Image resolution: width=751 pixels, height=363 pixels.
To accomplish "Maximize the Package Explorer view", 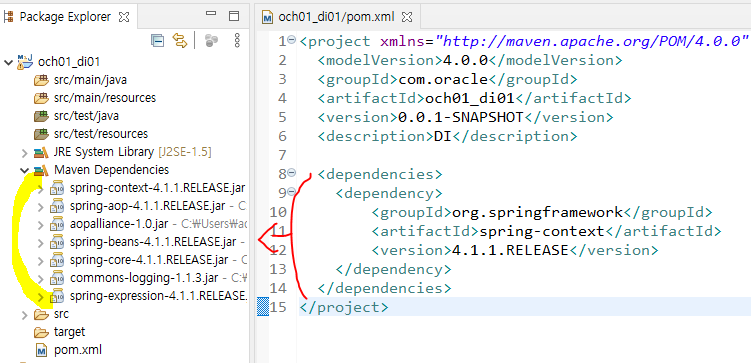I will (234, 16).
